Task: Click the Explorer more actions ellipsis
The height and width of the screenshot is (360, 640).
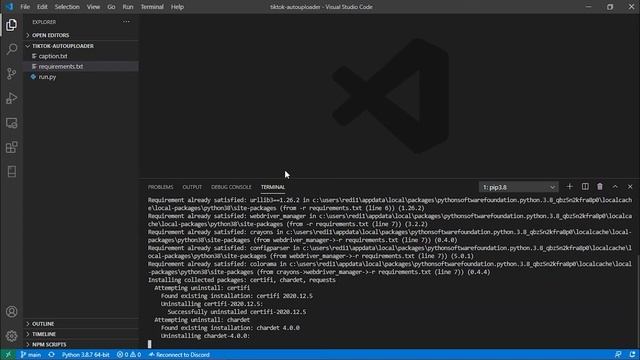Action: [x=127, y=22]
